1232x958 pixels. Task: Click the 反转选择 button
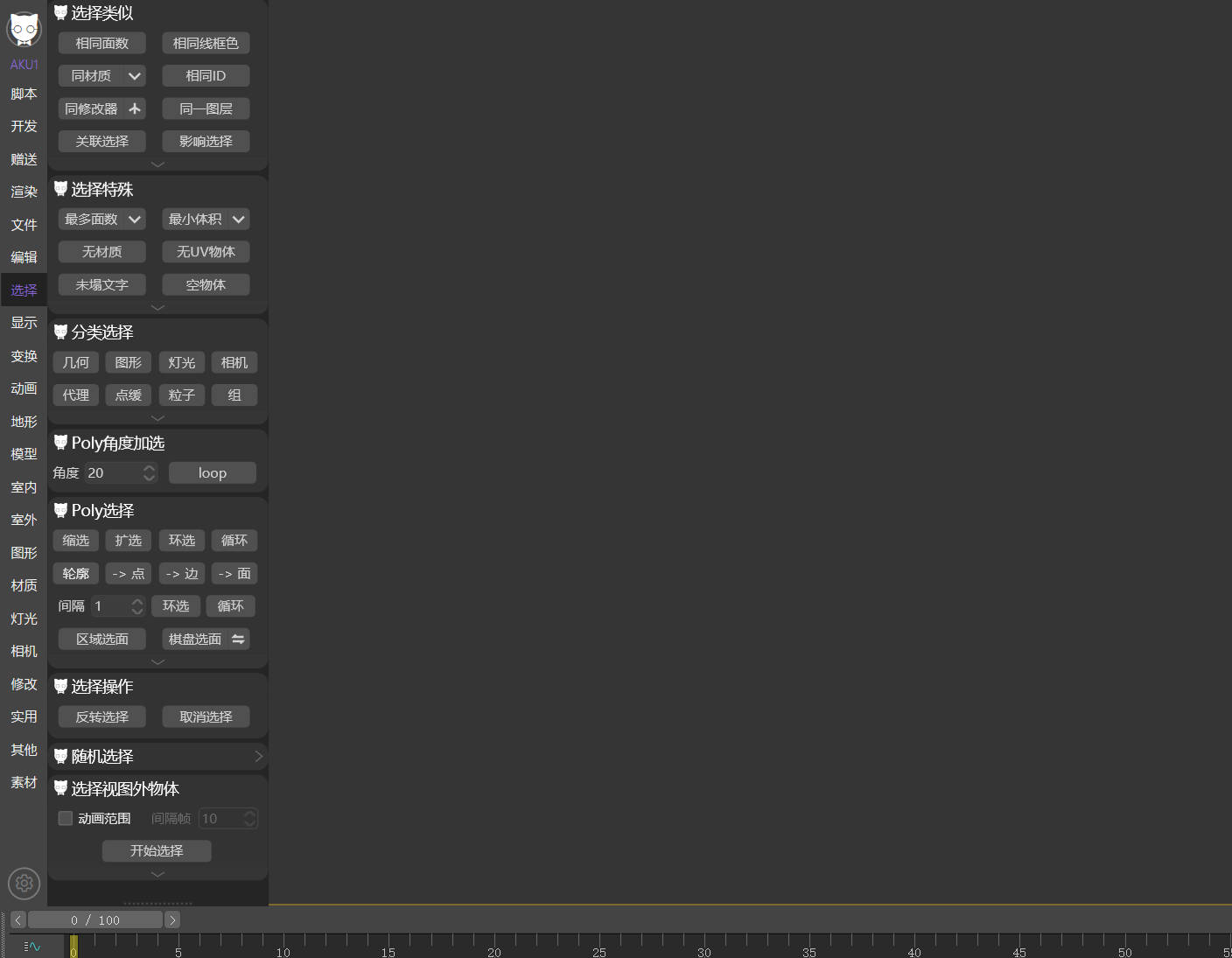[101, 717]
